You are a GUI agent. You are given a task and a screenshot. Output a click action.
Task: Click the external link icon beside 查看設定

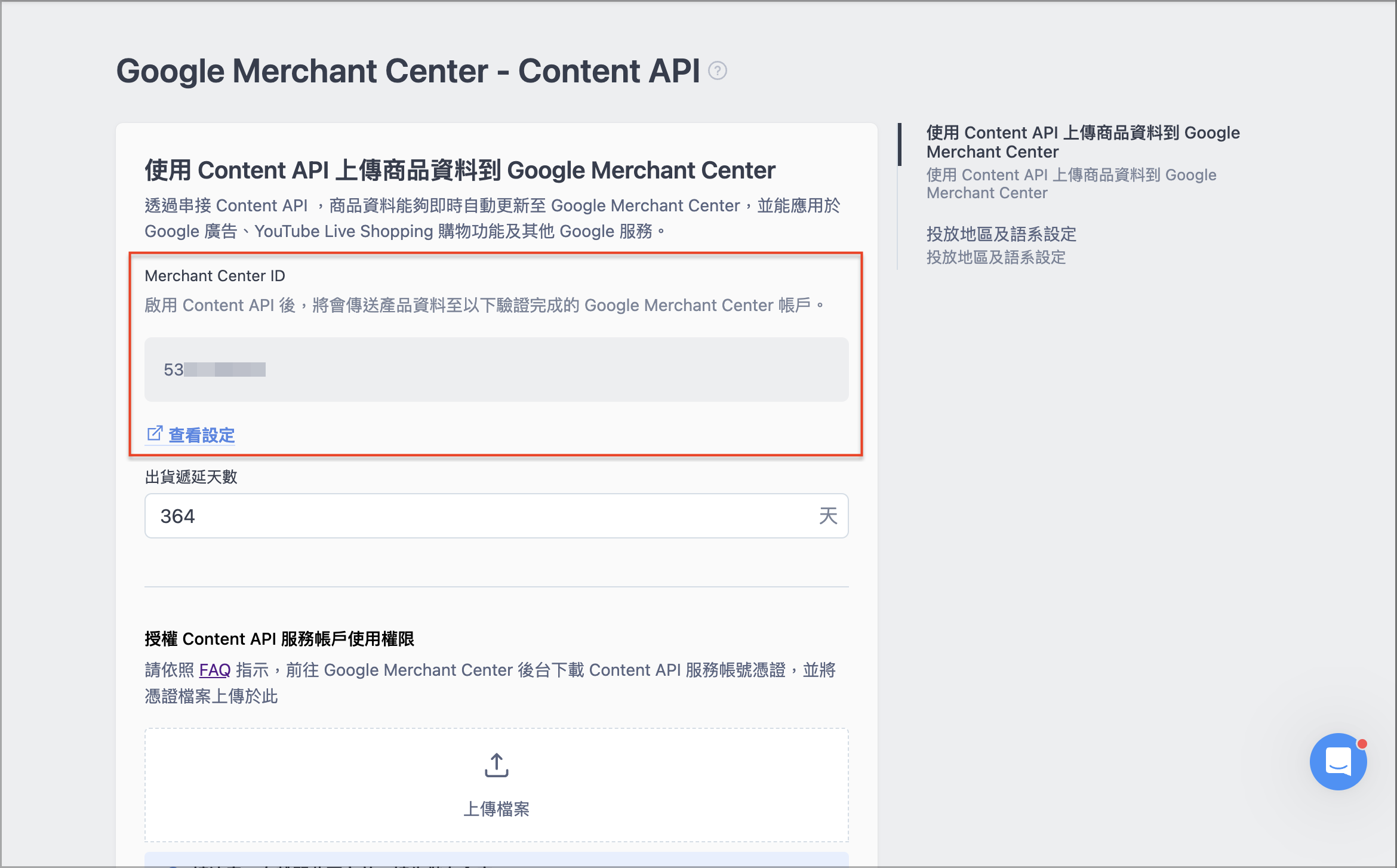tap(154, 434)
